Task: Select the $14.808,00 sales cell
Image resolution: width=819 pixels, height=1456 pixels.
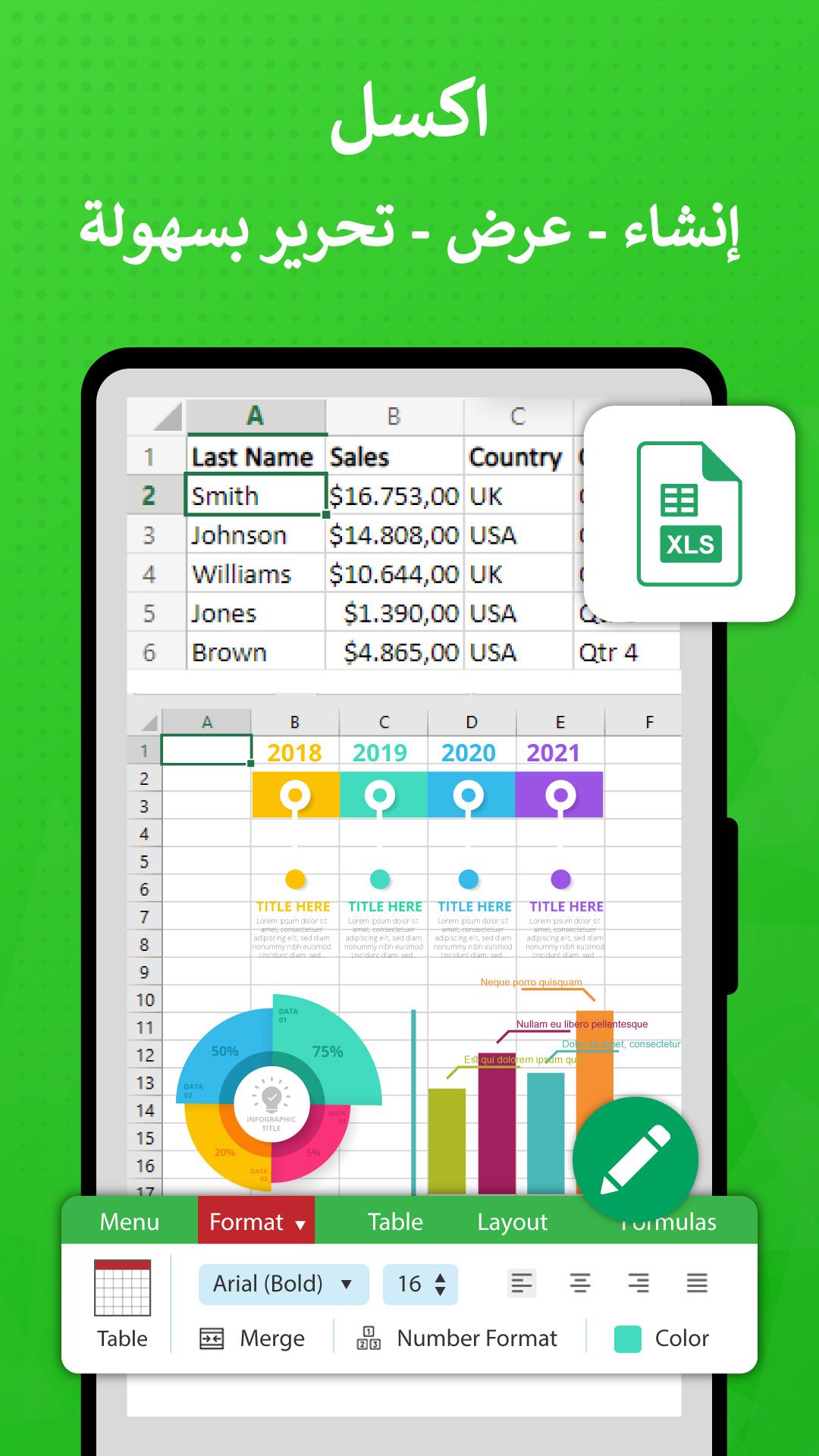Action: pos(394,535)
